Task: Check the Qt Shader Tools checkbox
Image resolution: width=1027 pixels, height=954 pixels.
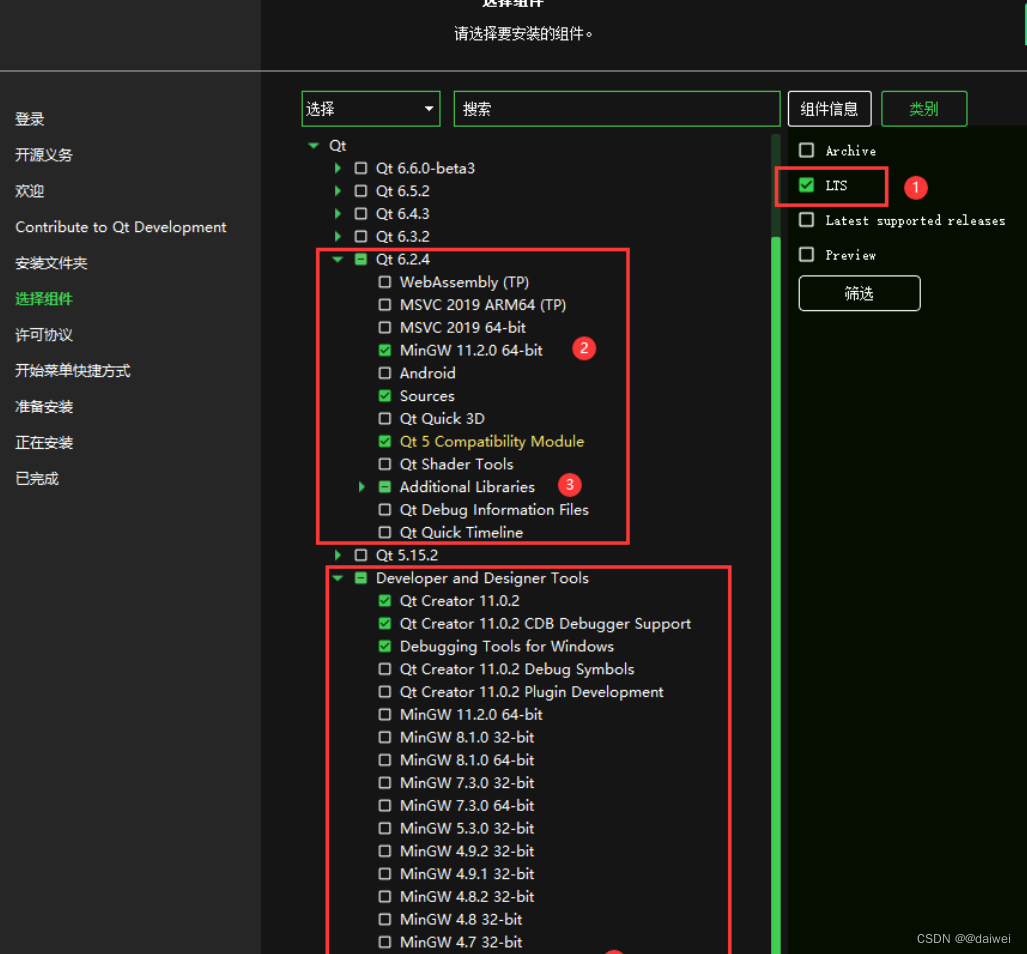Action: (385, 464)
